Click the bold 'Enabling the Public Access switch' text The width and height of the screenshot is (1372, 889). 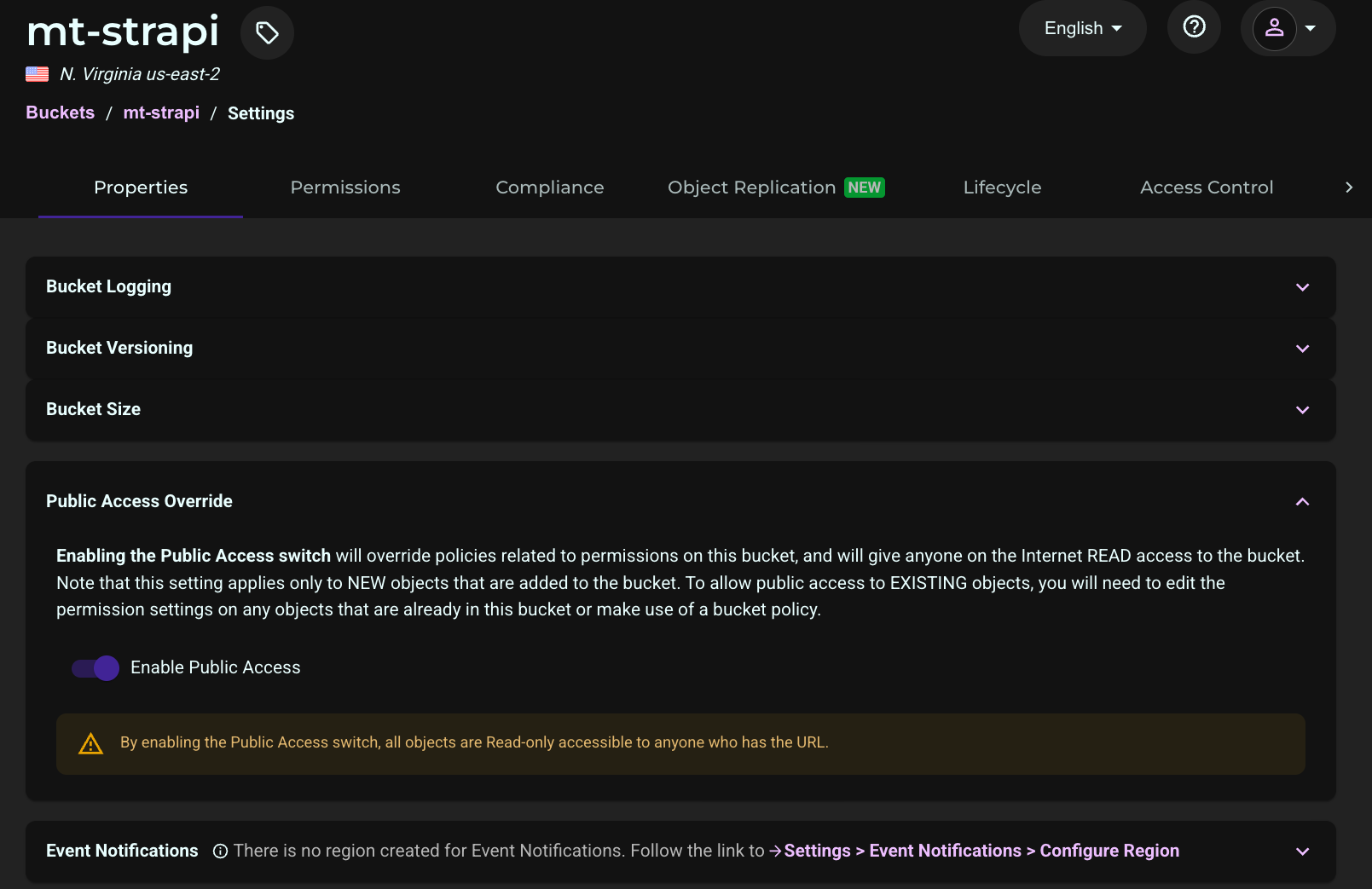[x=194, y=557]
